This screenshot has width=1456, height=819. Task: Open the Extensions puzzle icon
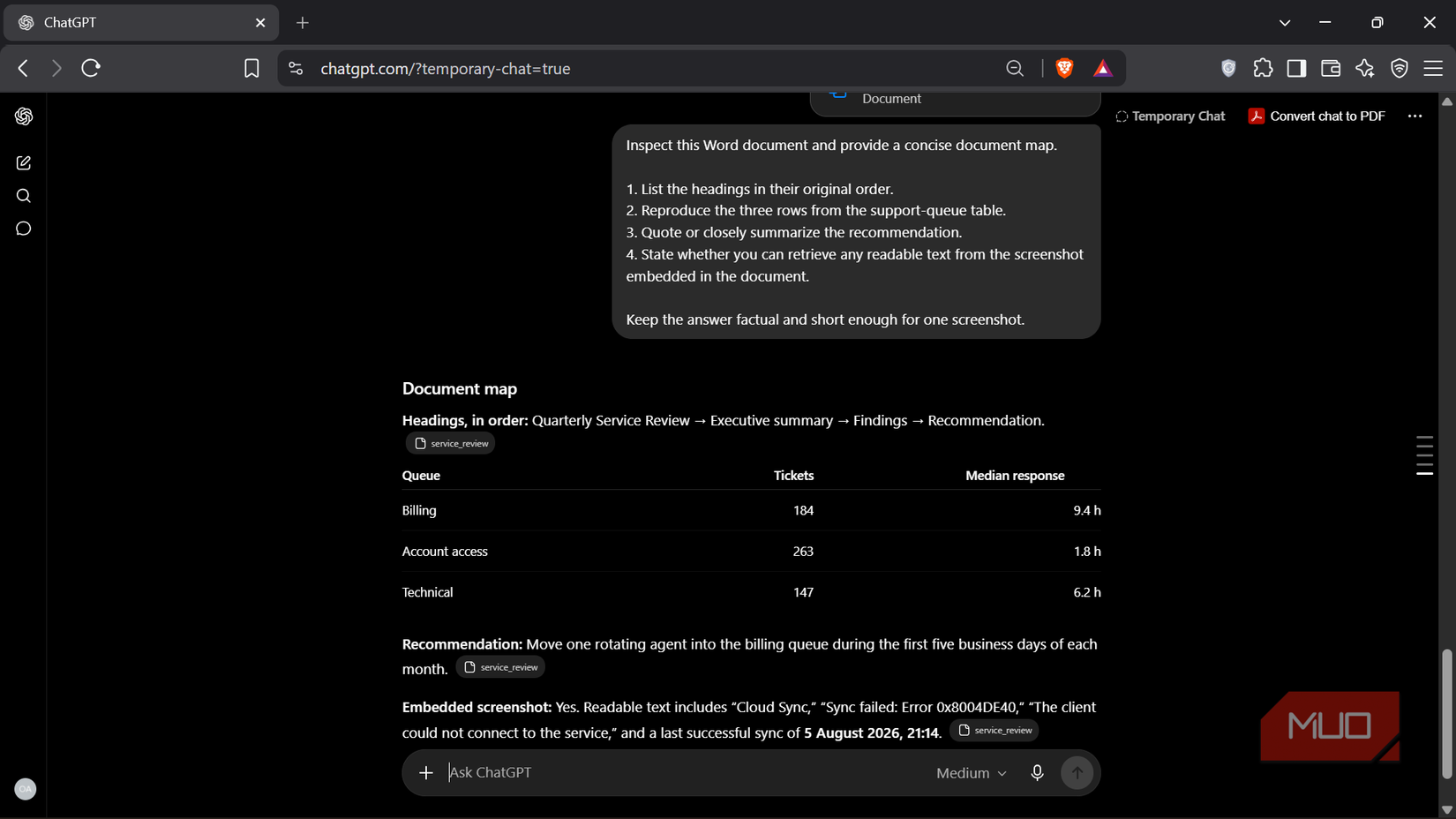(1263, 68)
